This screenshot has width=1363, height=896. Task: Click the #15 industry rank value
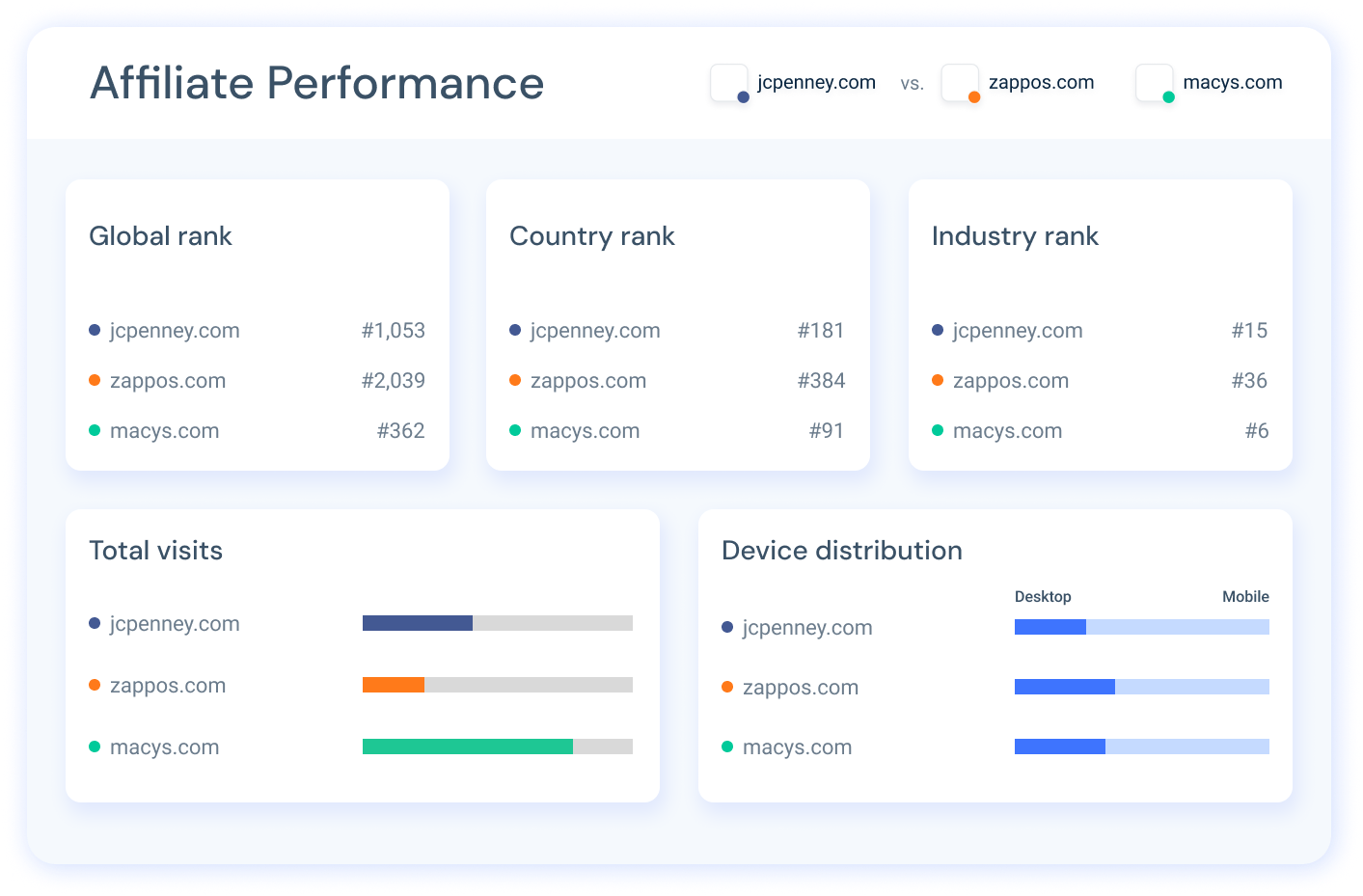coord(1249,331)
